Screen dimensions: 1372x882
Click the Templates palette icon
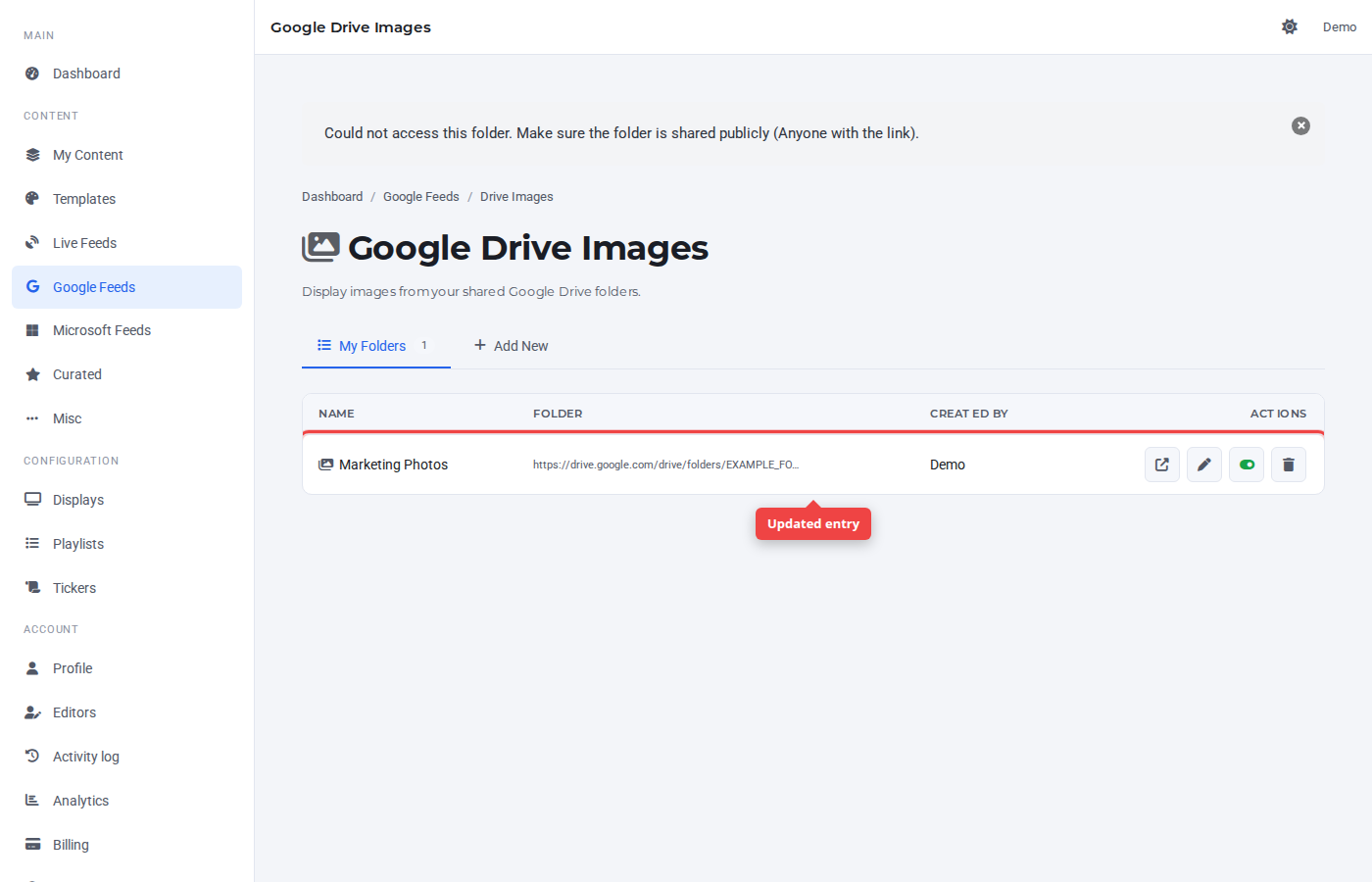32,199
